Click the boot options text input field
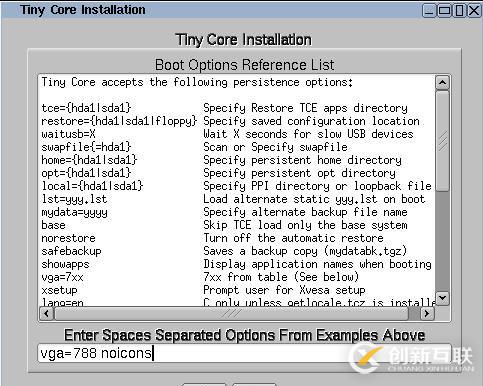 244,353
